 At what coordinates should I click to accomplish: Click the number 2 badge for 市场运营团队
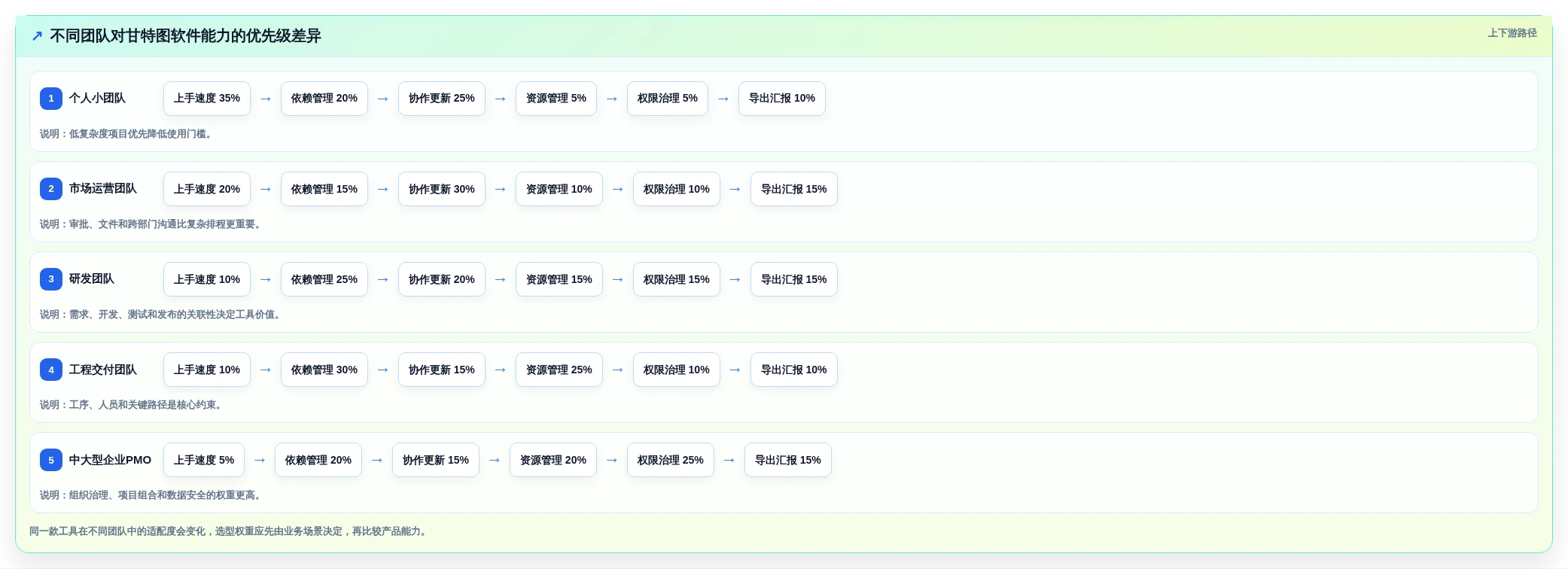(51, 189)
